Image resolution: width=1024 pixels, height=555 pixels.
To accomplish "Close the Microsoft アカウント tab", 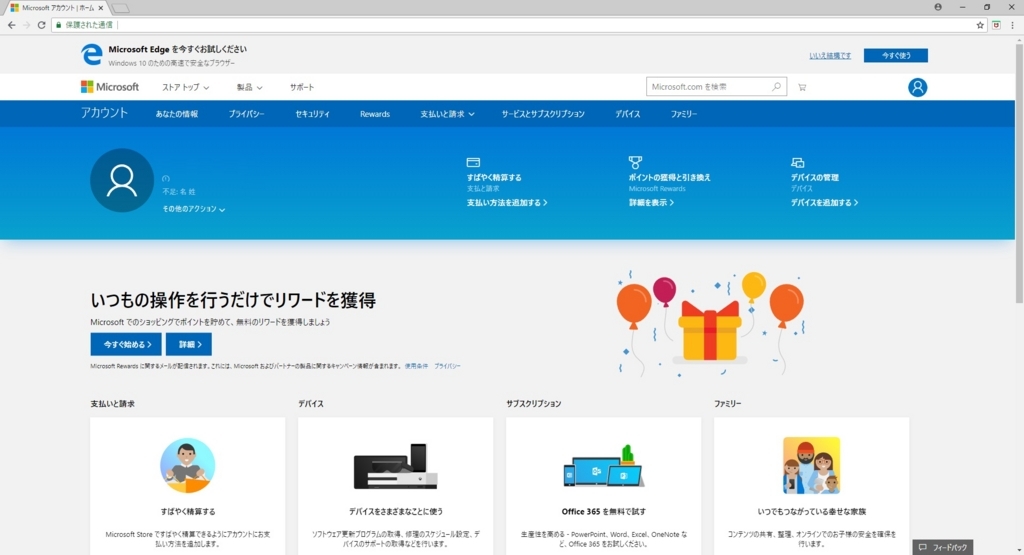I will 101,8.
